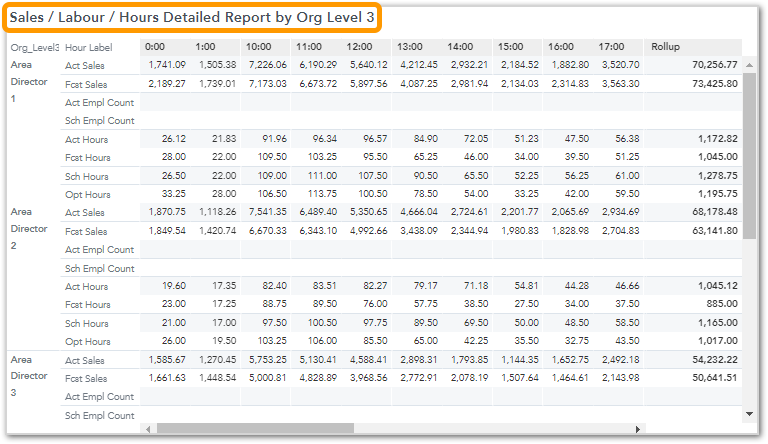
Task: Select the 7,541.35 Act Sales cell
Action: click(265, 212)
